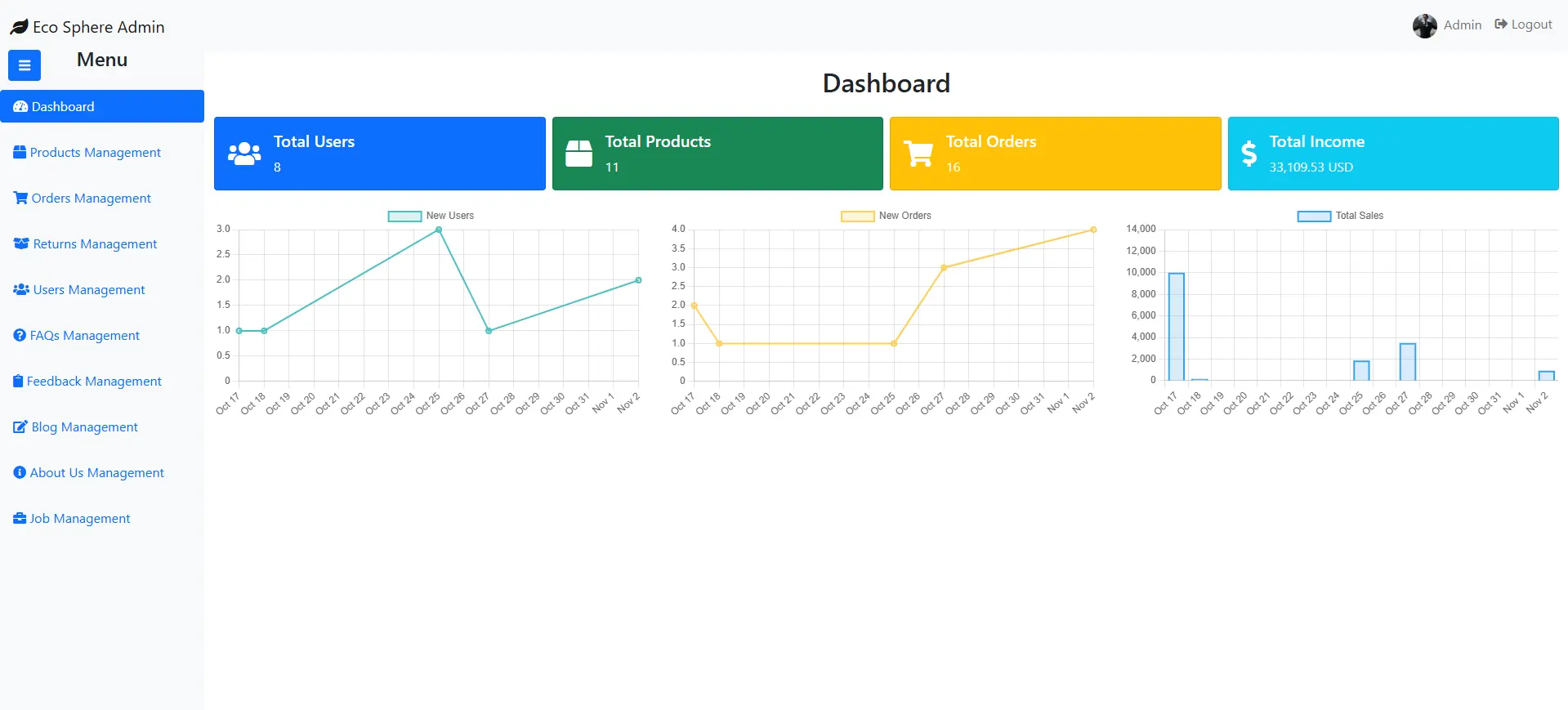Click the tallest Total Sales bar Oct 17
Viewport: 1568px width, 710px height.
pos(1176,327)
